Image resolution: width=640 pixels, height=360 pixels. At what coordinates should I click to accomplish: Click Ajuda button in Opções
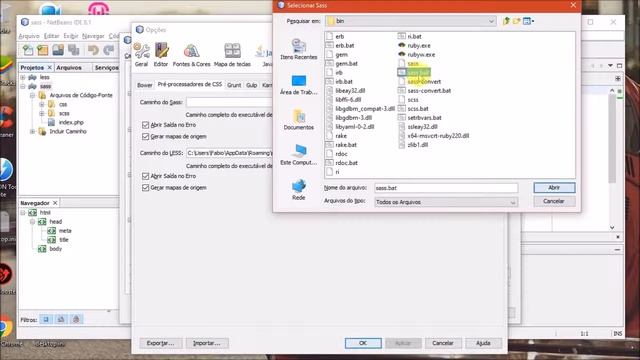click(x=483, y=343)
